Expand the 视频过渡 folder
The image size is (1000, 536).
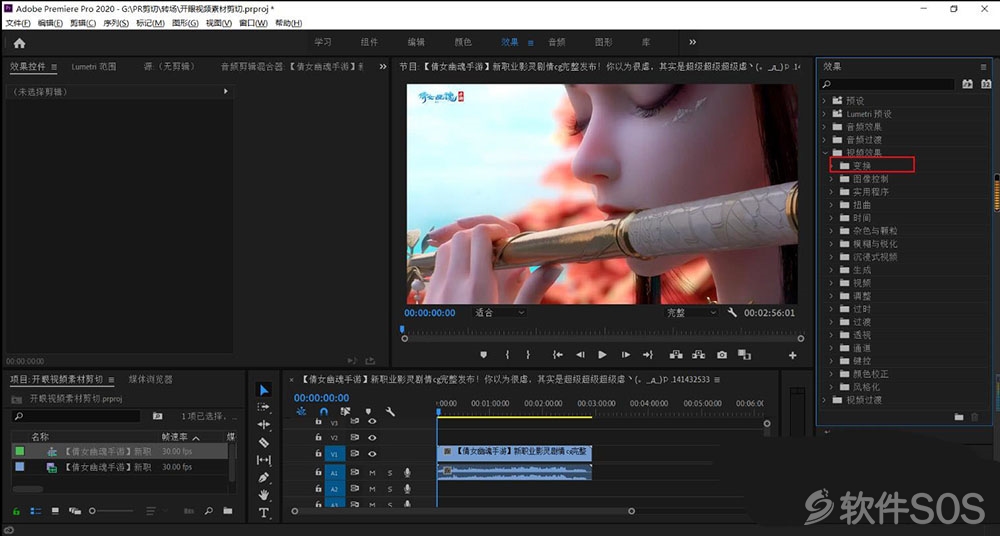point(823,400)
